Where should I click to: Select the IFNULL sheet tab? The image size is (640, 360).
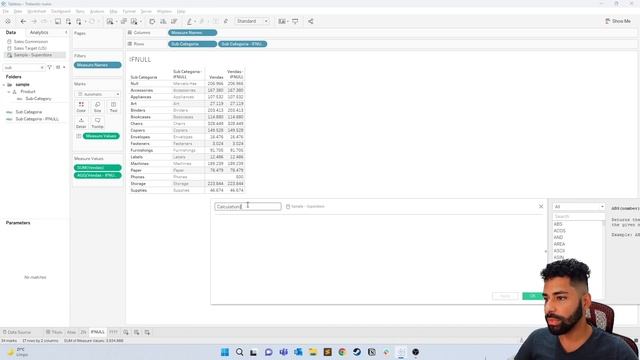click(98, 332)
